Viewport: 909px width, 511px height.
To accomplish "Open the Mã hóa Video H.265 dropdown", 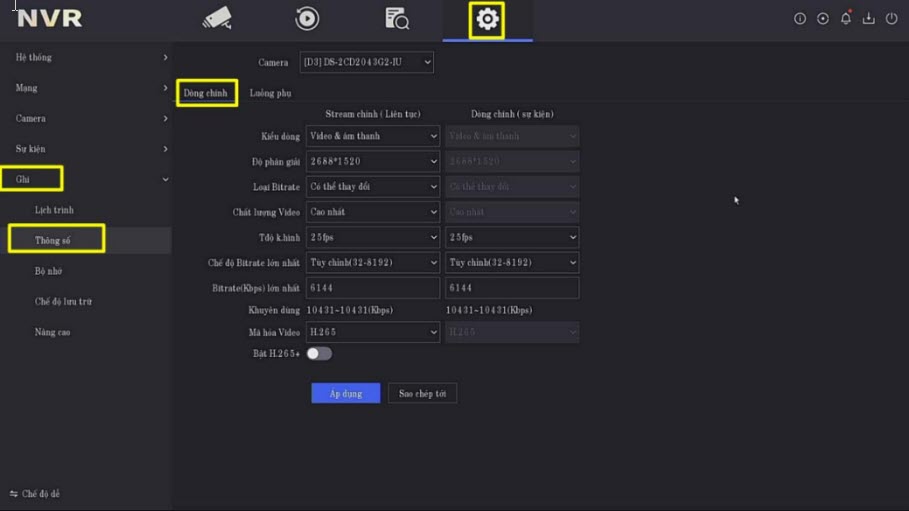I will point(373,332).
